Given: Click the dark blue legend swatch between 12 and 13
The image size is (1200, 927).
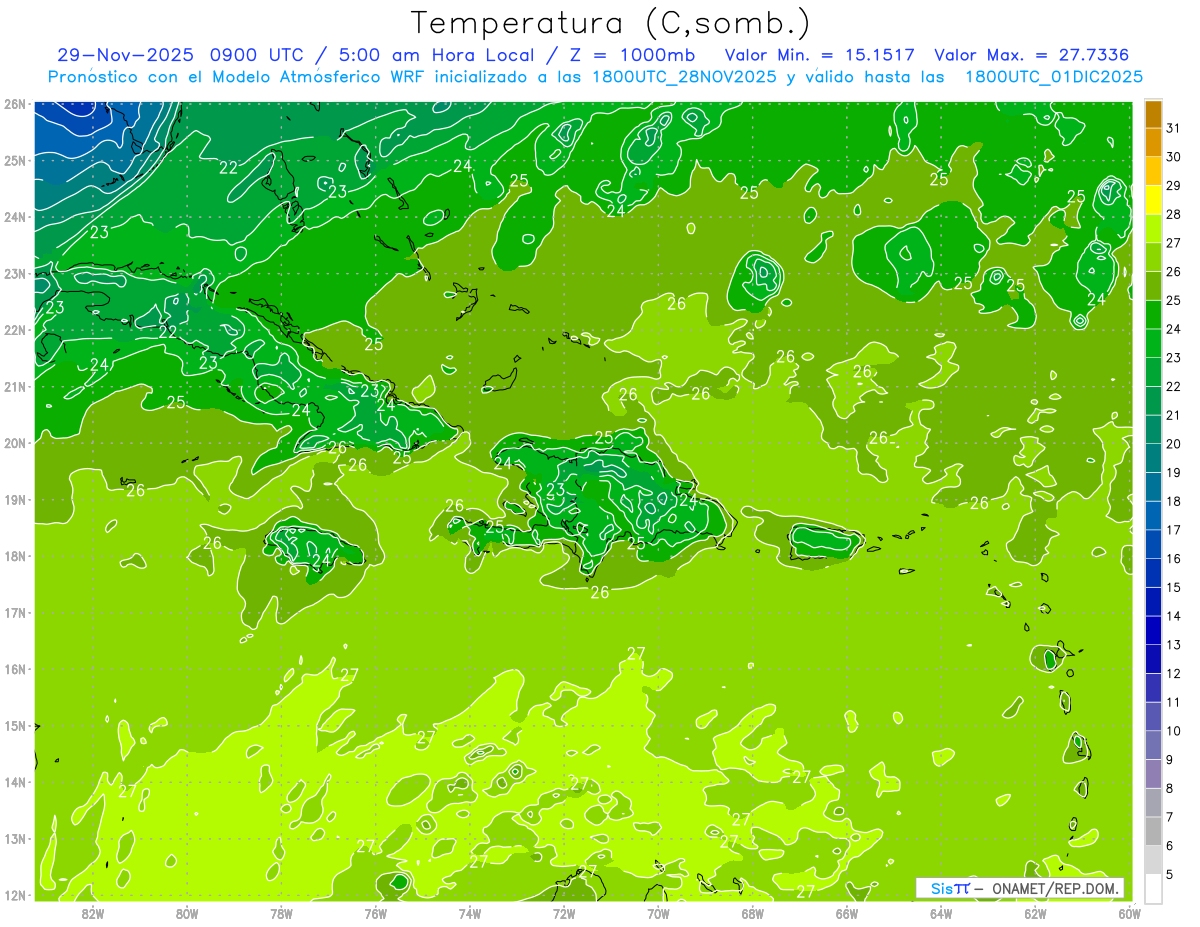Looking at the screenshot, I should [1153, 660].
